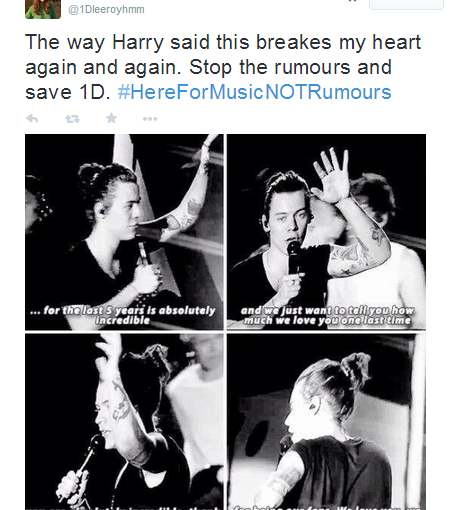Open the cut-off gear menu near the top

pos(354,1)
